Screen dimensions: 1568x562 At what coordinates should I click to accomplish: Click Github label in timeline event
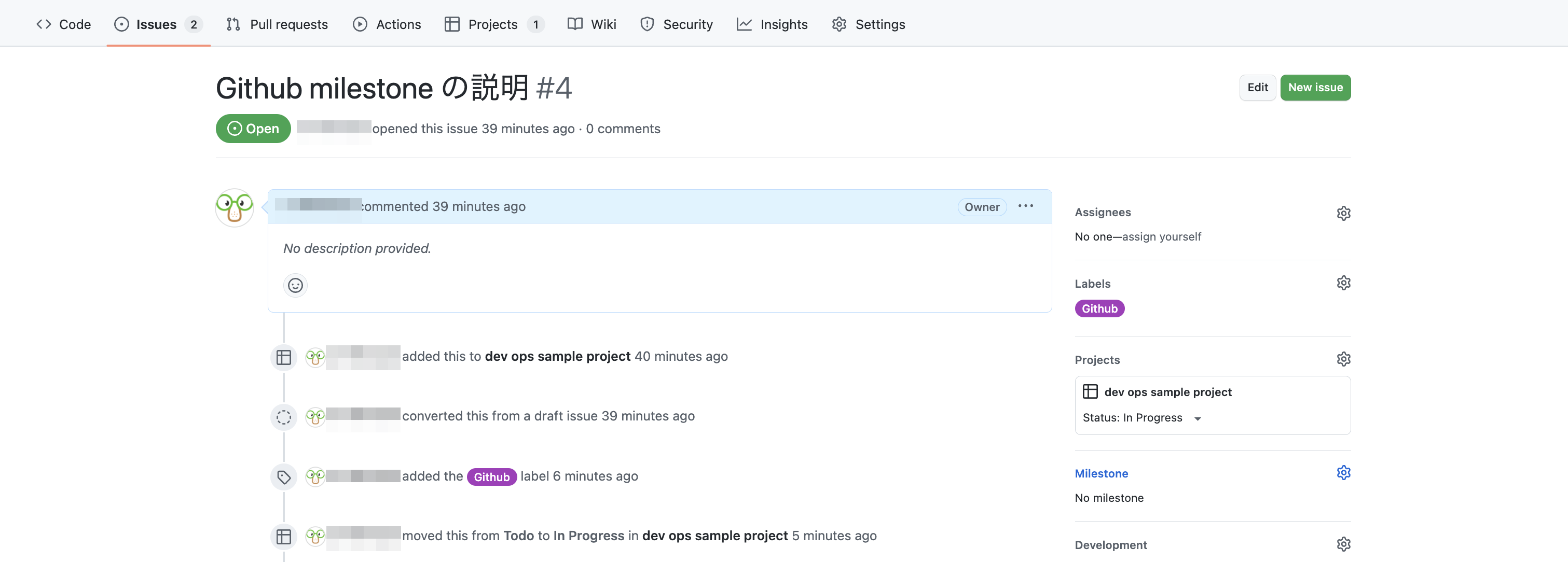pyautogui.click(x=491, y=477)
